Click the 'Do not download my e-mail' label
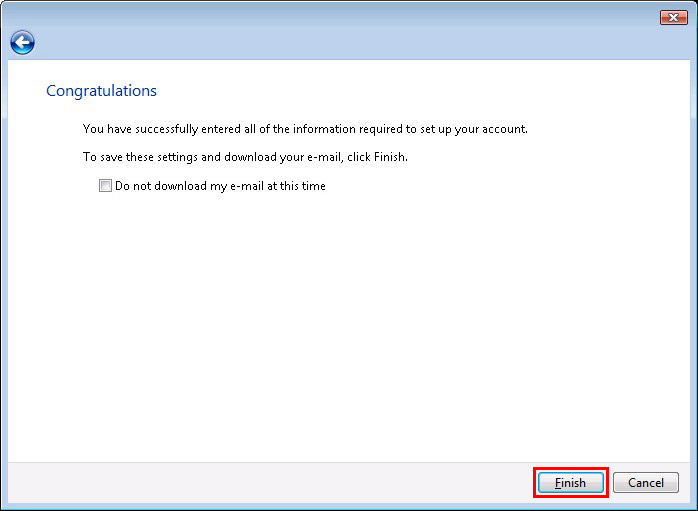The width and height of the screenshot is (698, 511). [220, 186]
